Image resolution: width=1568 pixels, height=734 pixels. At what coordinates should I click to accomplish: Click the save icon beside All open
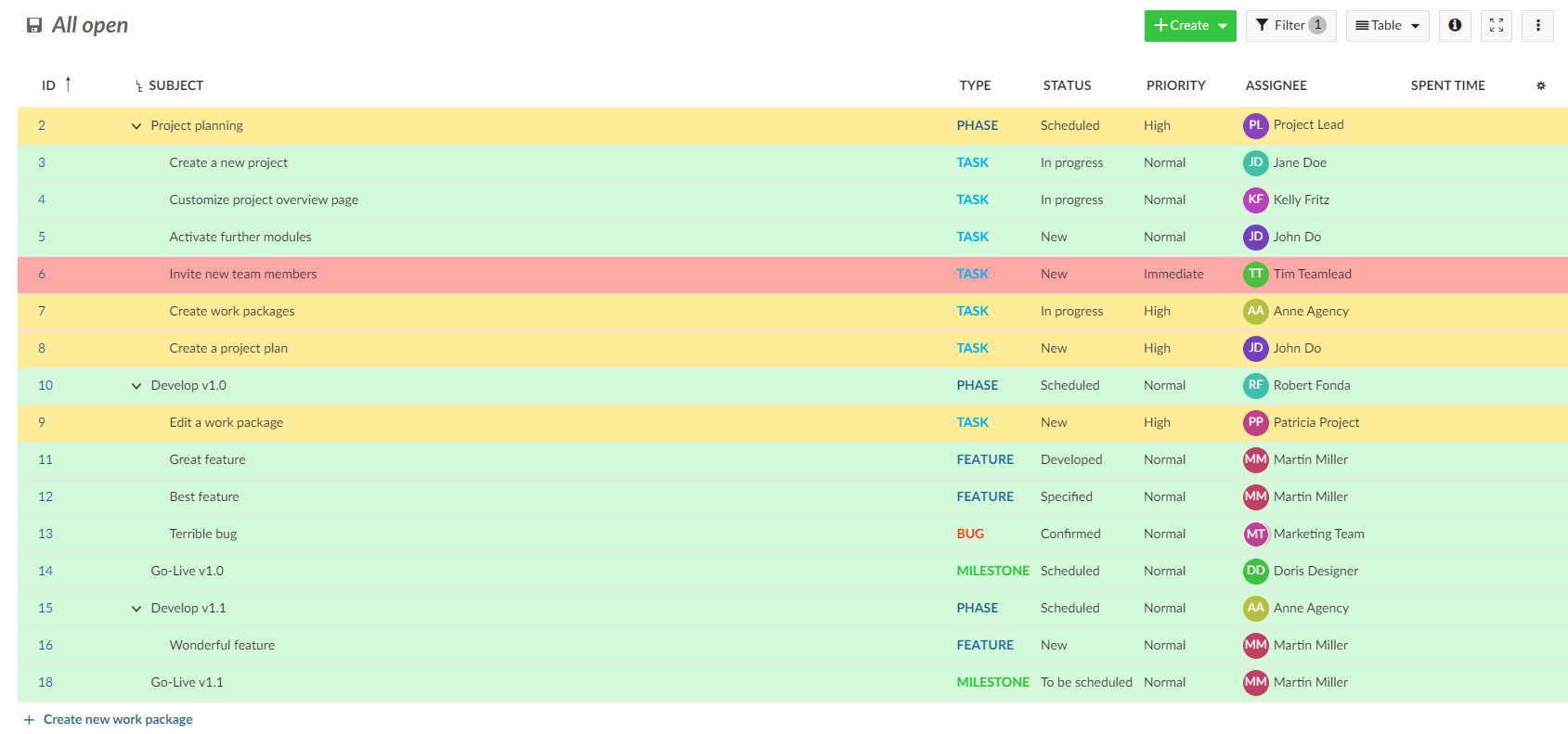[34, 26]
